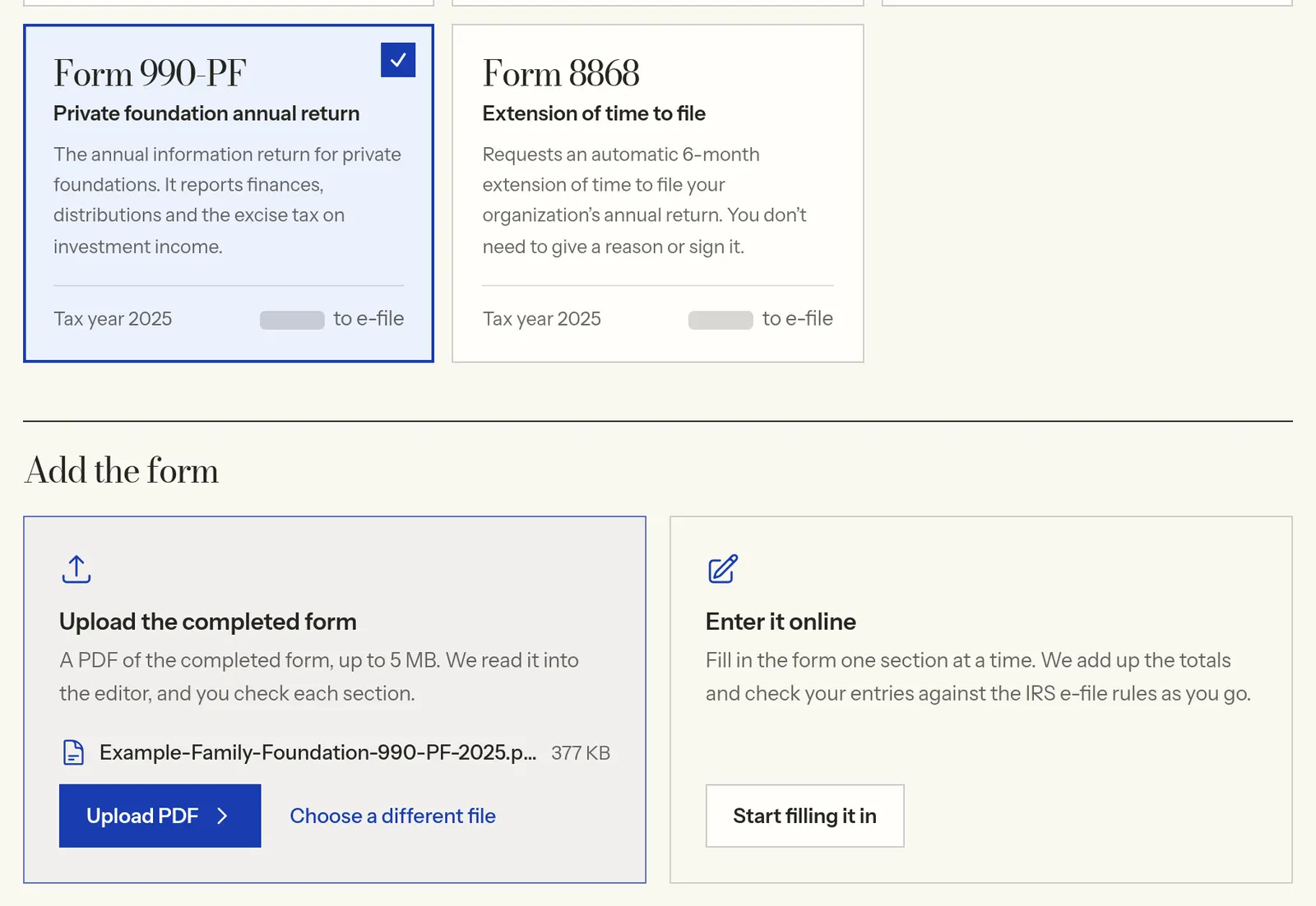The height and width of the screenshot is (906, 1316).
Task: Click the PDF document icon beside the file name
Action: 74,752
